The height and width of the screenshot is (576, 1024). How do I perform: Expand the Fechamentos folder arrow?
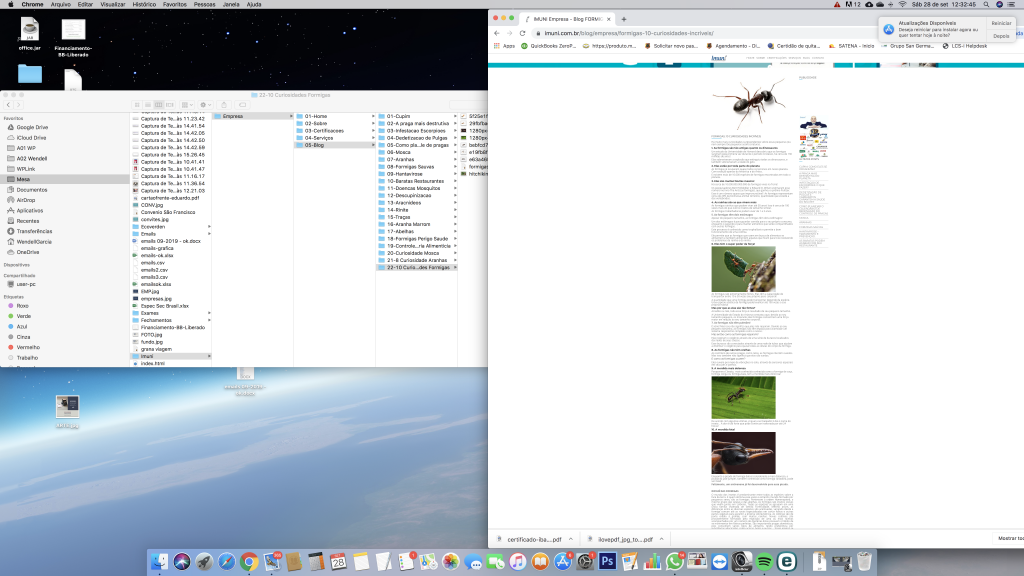pos(209,320)
